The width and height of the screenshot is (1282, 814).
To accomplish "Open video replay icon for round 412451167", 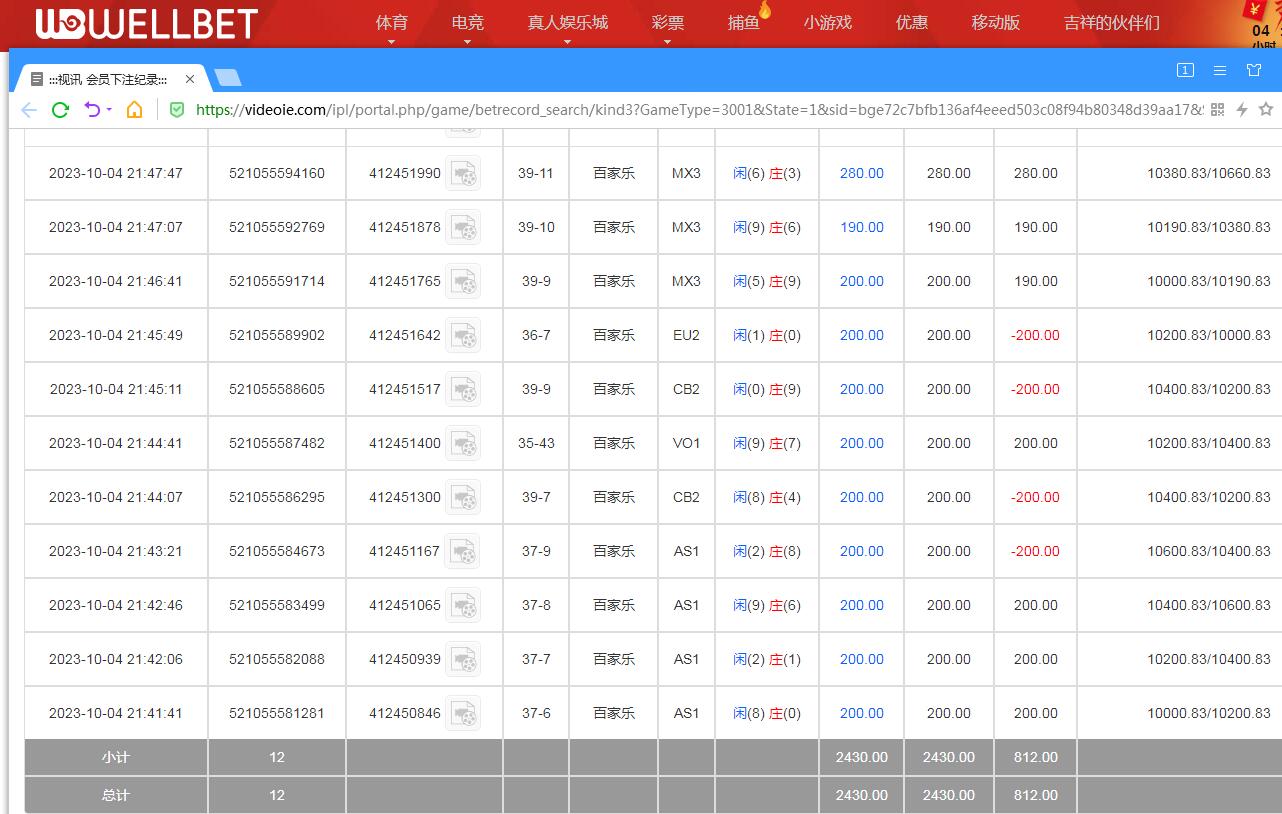I will click(x=463, y=551).
